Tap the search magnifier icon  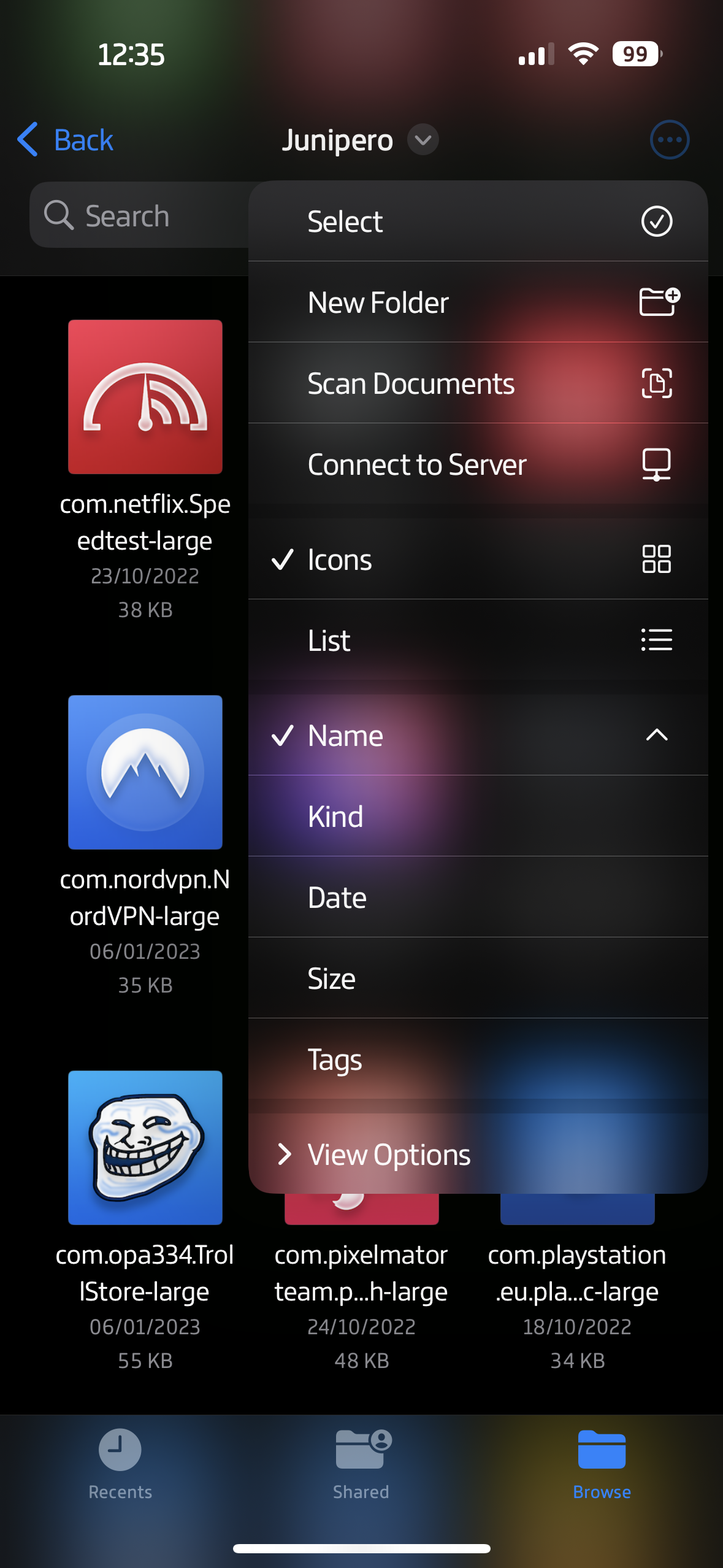(x=59, y=215)
